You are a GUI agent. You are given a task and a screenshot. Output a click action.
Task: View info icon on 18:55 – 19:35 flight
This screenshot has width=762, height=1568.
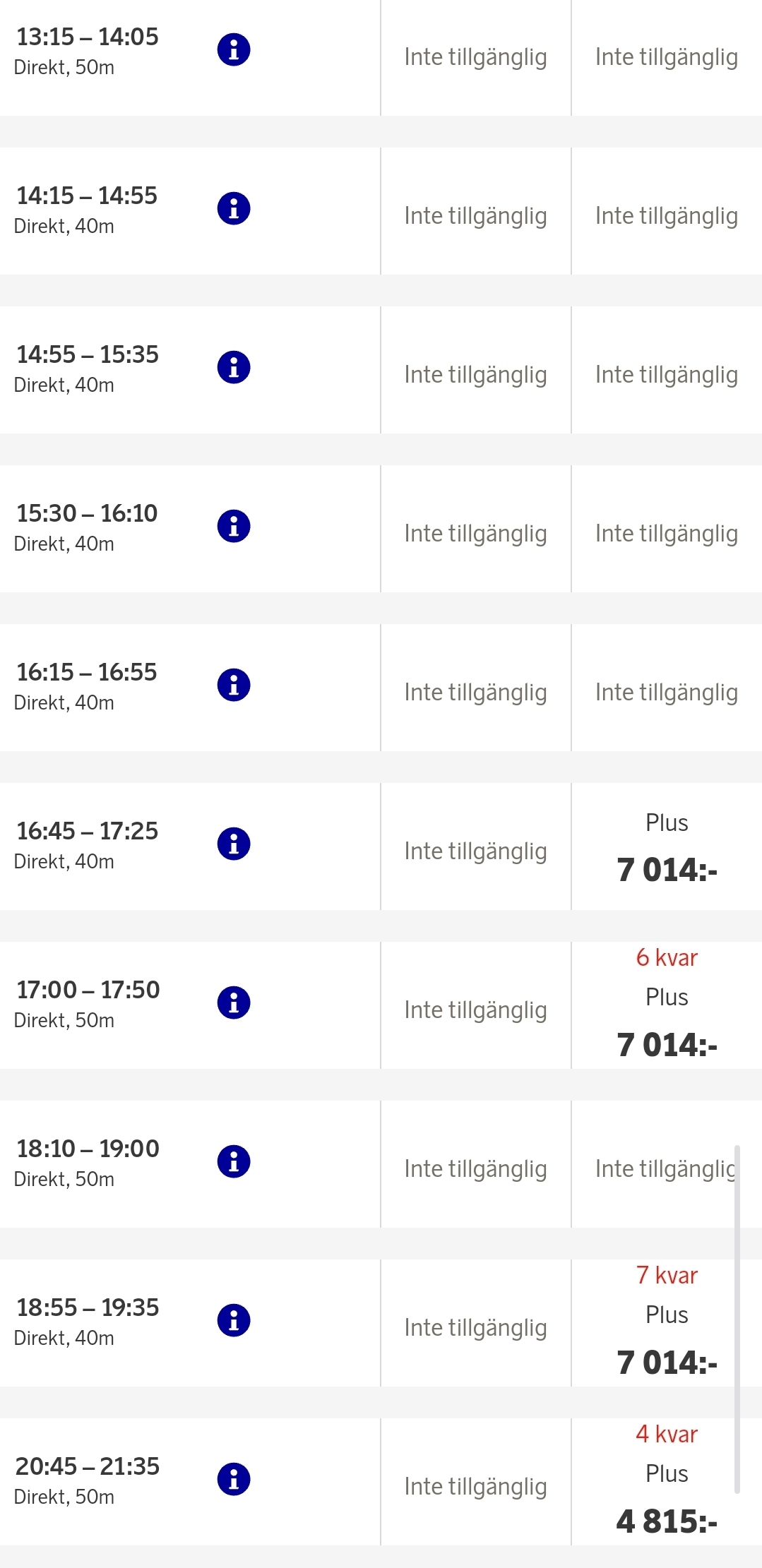click(x=234, y=1320)
